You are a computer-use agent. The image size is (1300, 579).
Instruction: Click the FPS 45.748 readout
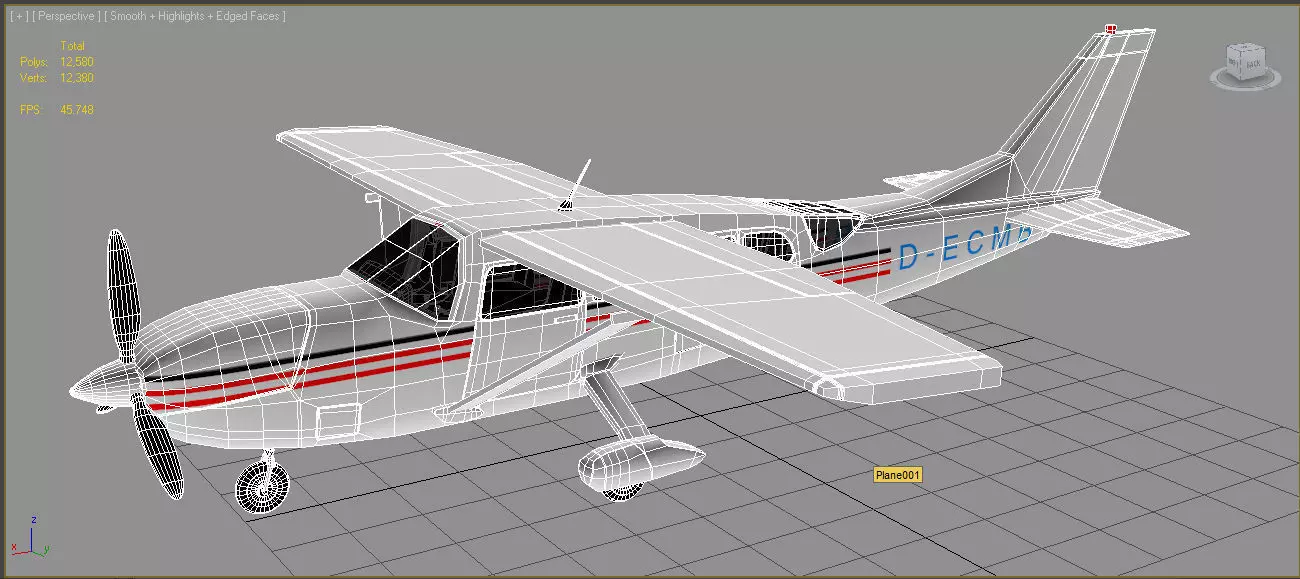tap(57, 110)
